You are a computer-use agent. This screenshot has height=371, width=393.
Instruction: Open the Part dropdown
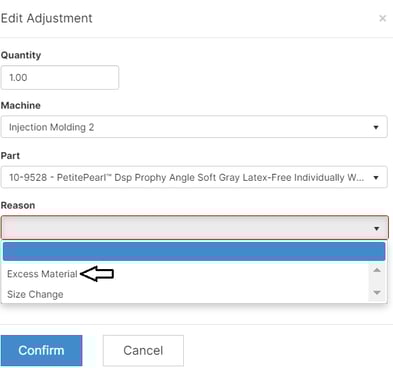(194, 177)
